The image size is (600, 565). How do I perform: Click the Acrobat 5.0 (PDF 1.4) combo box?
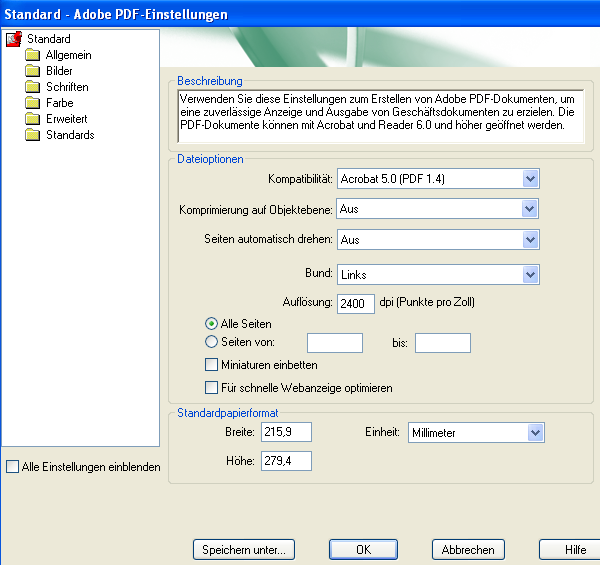[438, 179]
